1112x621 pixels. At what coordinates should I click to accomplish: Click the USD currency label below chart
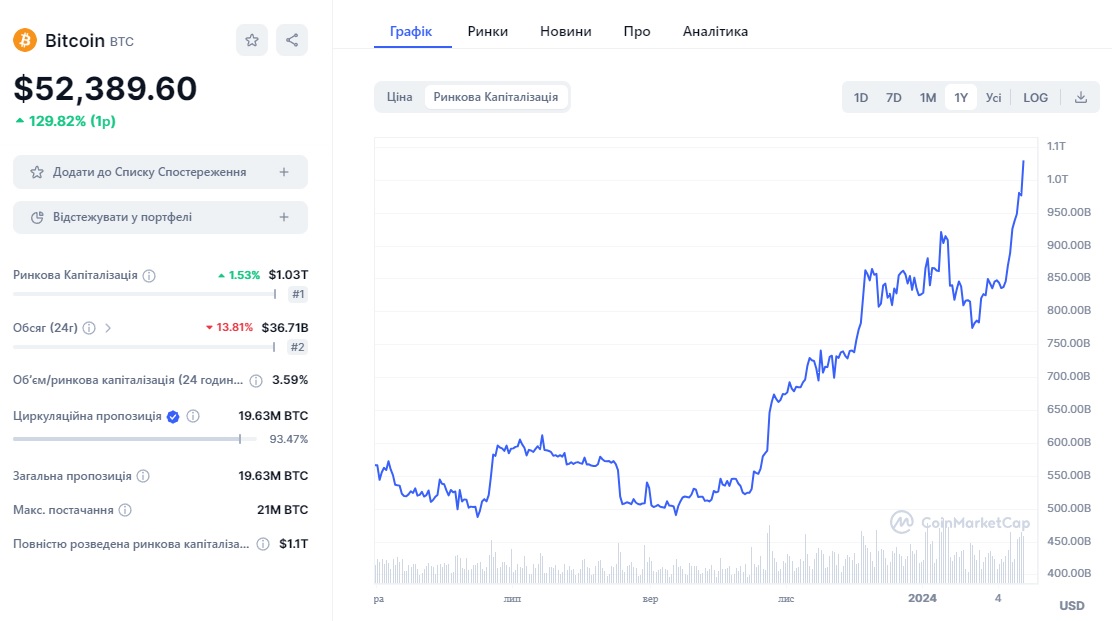(1072, 605)
